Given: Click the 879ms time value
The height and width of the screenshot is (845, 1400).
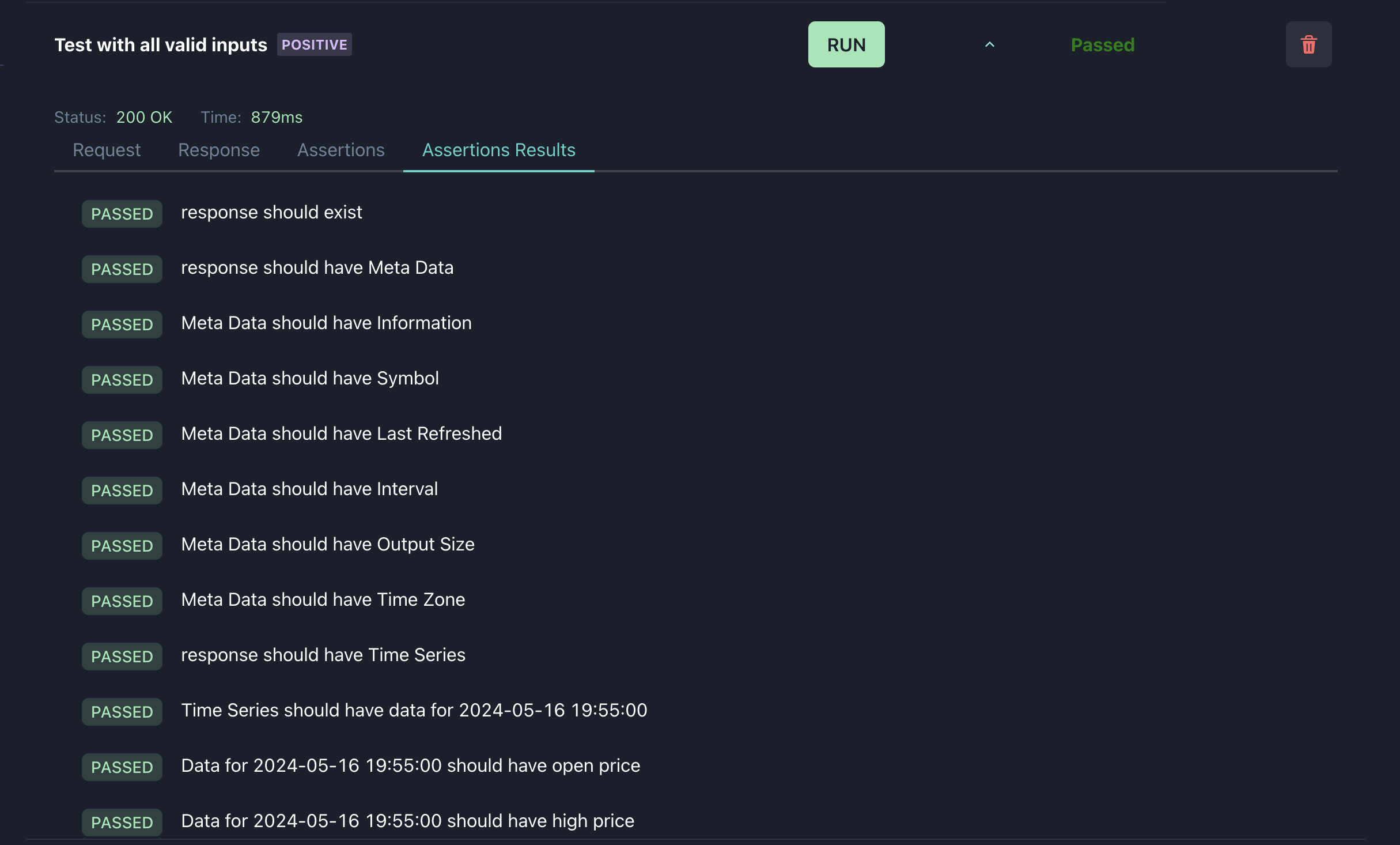Looking at the screenshot, I should (x=277, y=117).
